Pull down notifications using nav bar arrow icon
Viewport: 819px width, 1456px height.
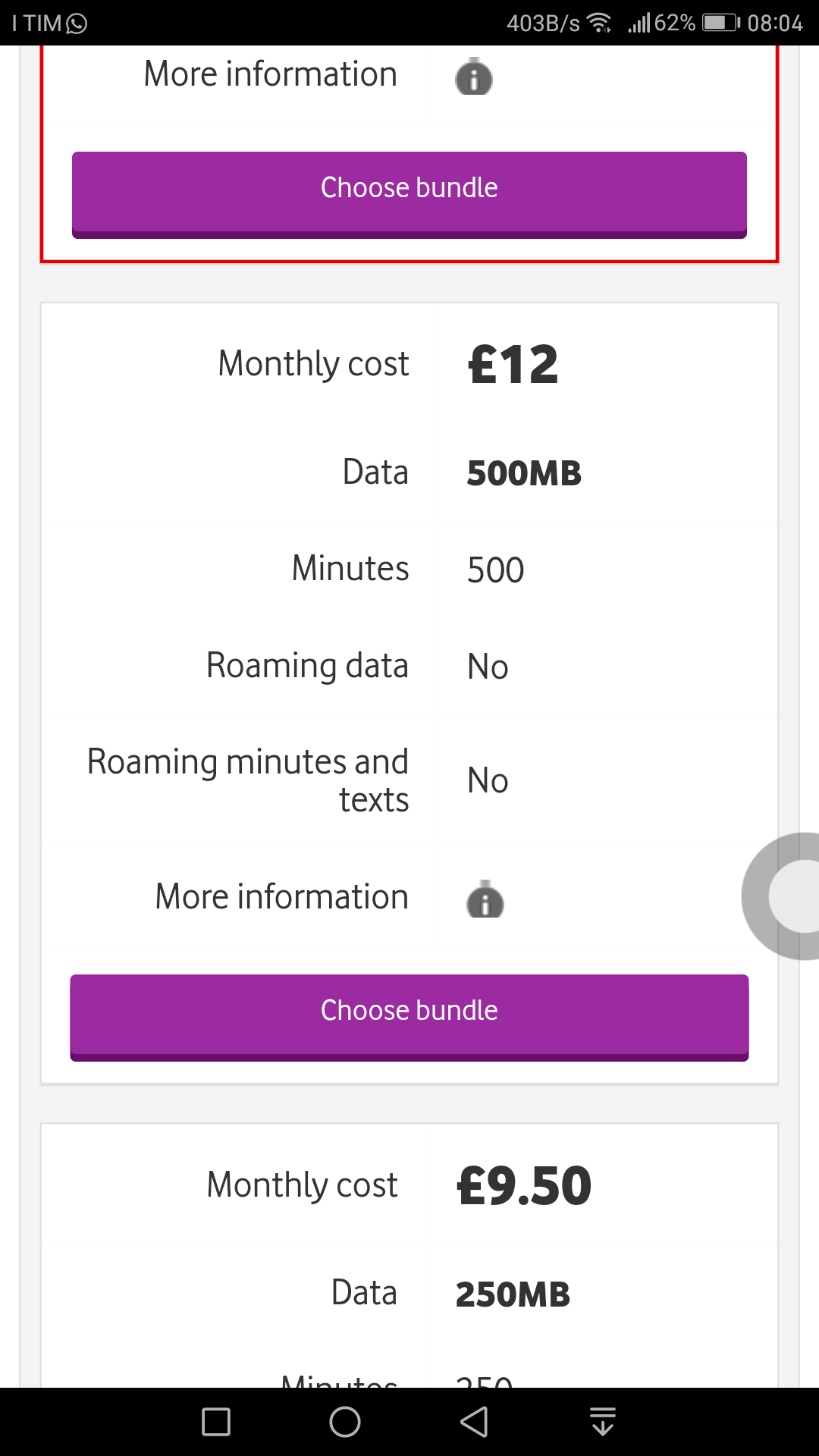603,1422
